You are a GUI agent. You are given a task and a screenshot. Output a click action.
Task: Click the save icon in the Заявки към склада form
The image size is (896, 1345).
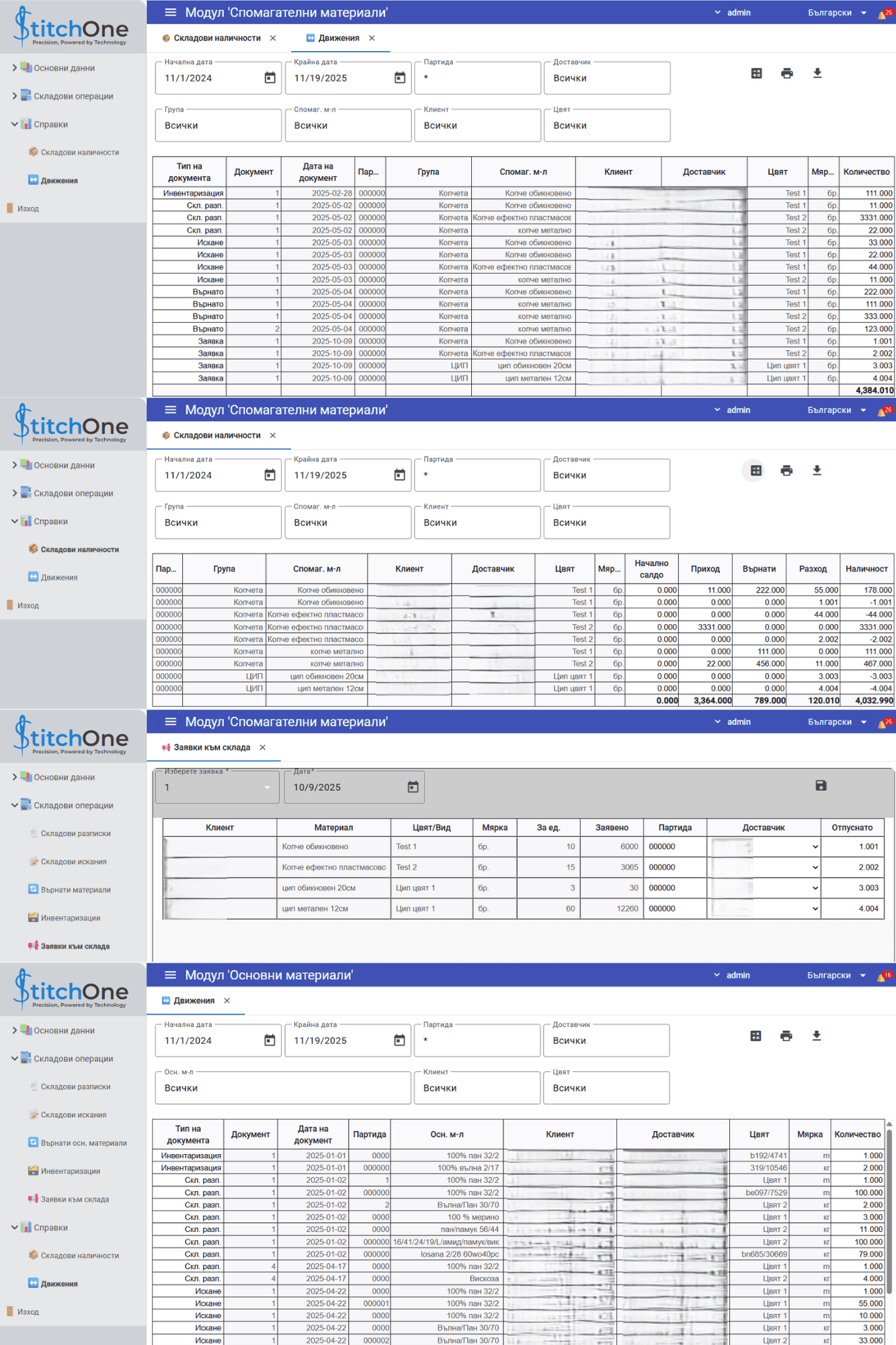click(821, 785)
